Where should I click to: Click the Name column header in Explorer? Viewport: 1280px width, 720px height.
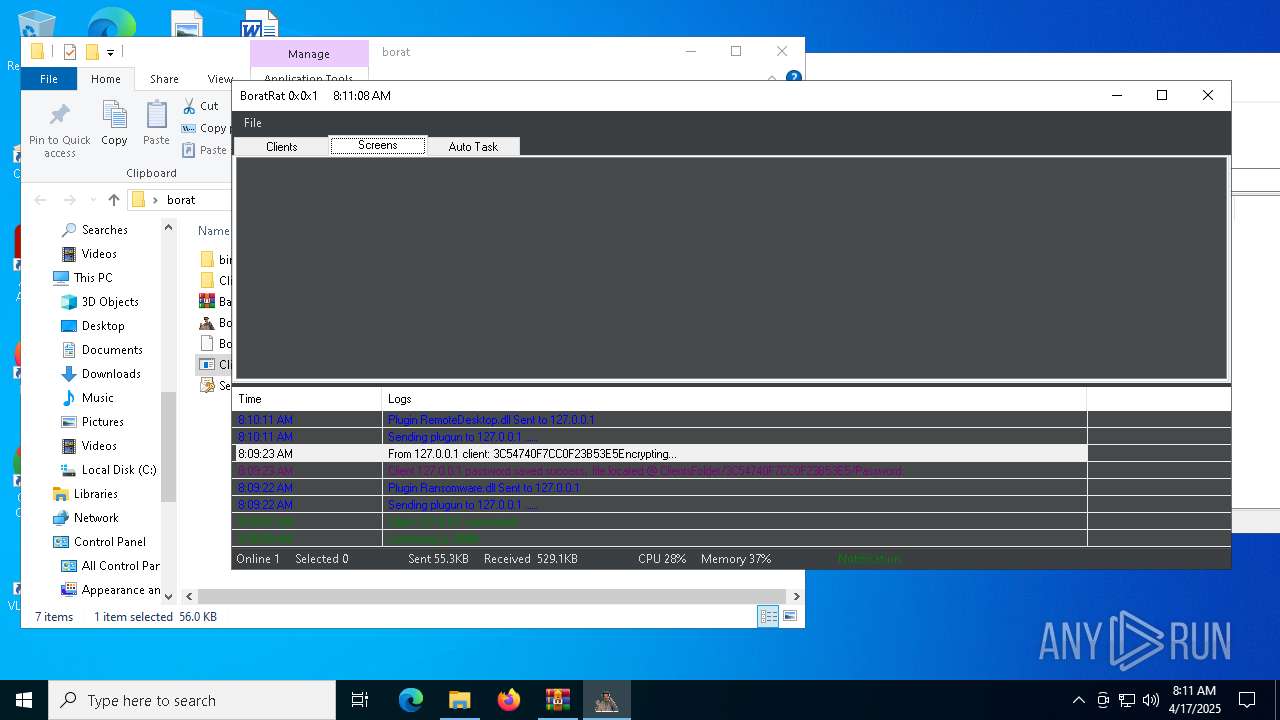pos(214,230)
